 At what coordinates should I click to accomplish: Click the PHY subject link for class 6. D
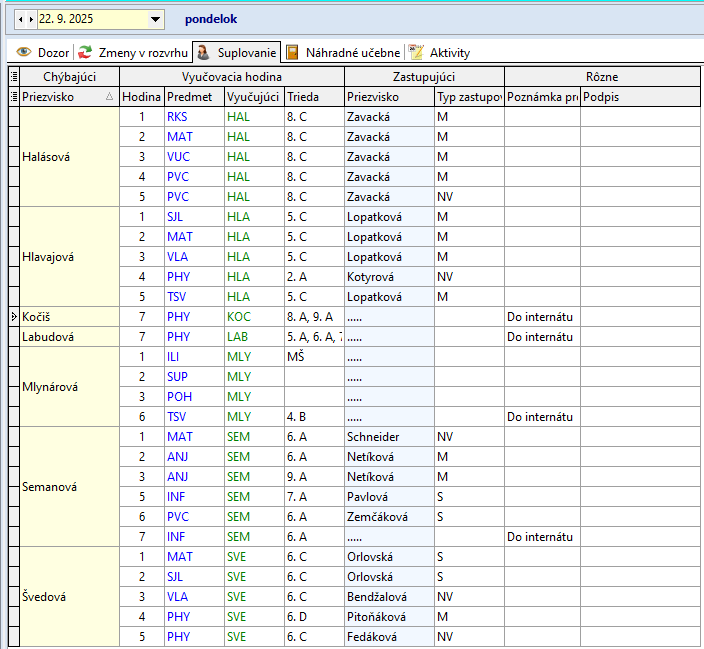coord(178,617)
